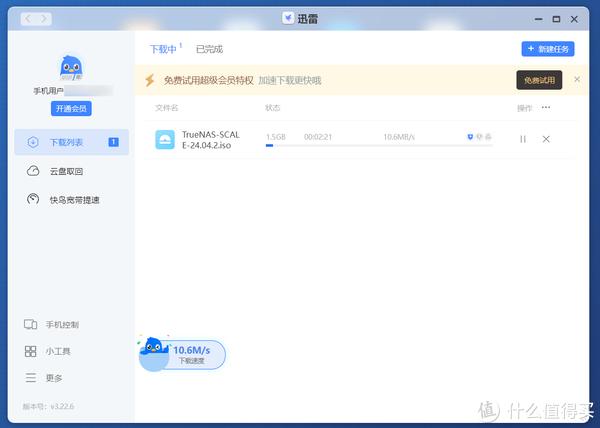Click the speedometer icon beside 快鸟宽带提速

pos(33,199)
